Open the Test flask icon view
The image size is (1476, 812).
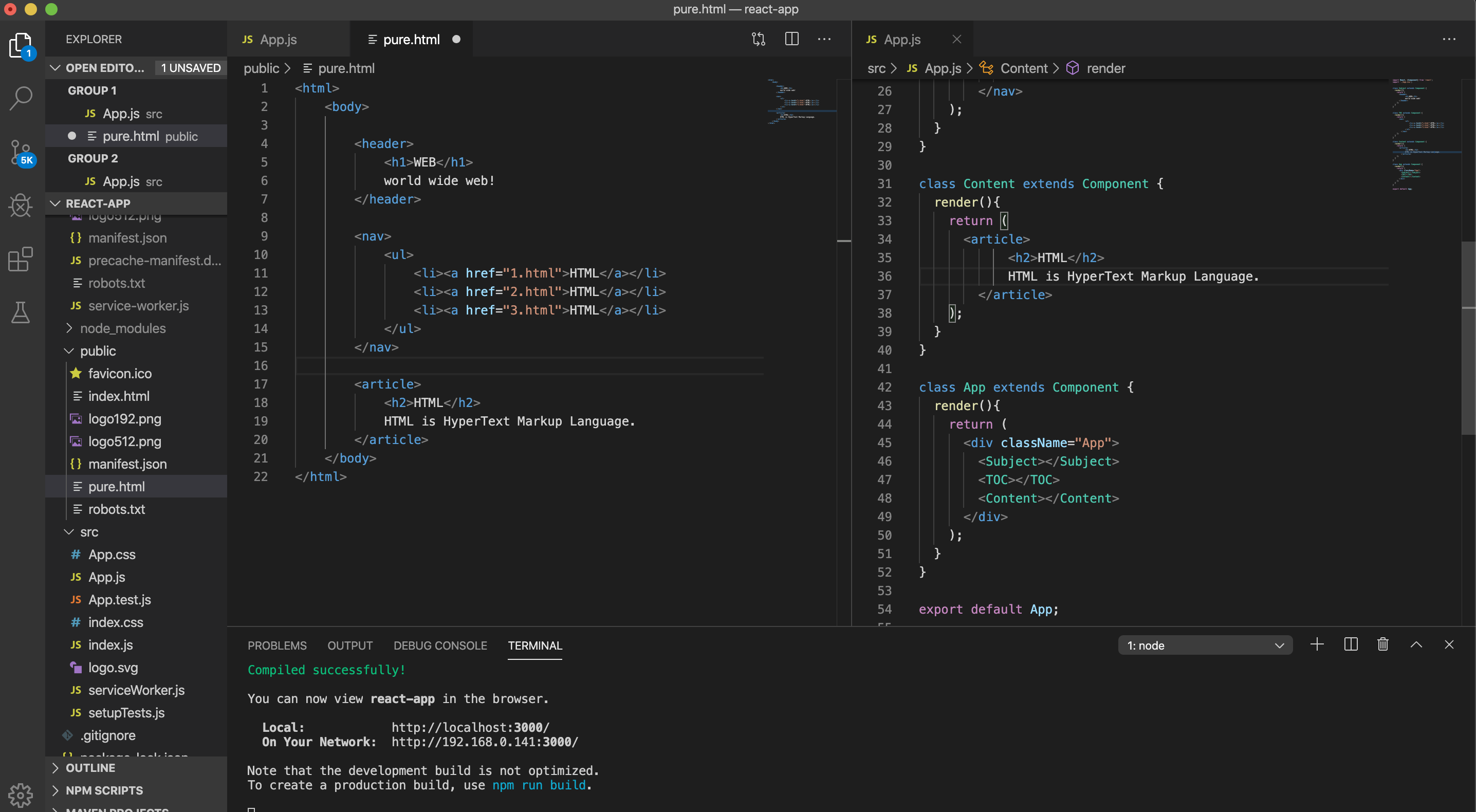coord(21,312)
